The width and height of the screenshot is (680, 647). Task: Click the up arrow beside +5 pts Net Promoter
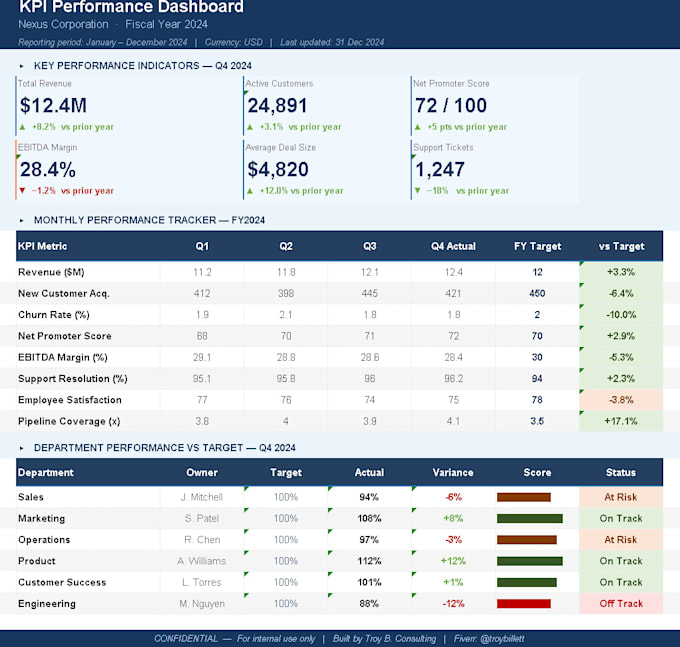point(417,127)
